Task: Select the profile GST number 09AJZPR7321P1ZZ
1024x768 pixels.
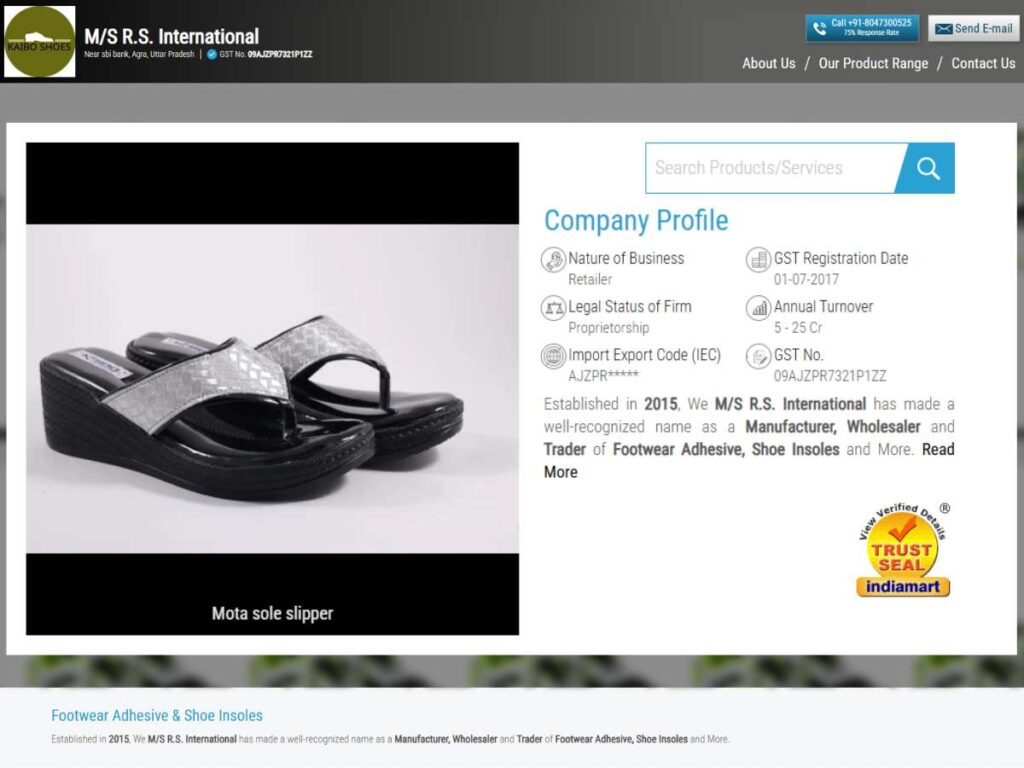Action: pyautogui.click(x=830, y=376)
